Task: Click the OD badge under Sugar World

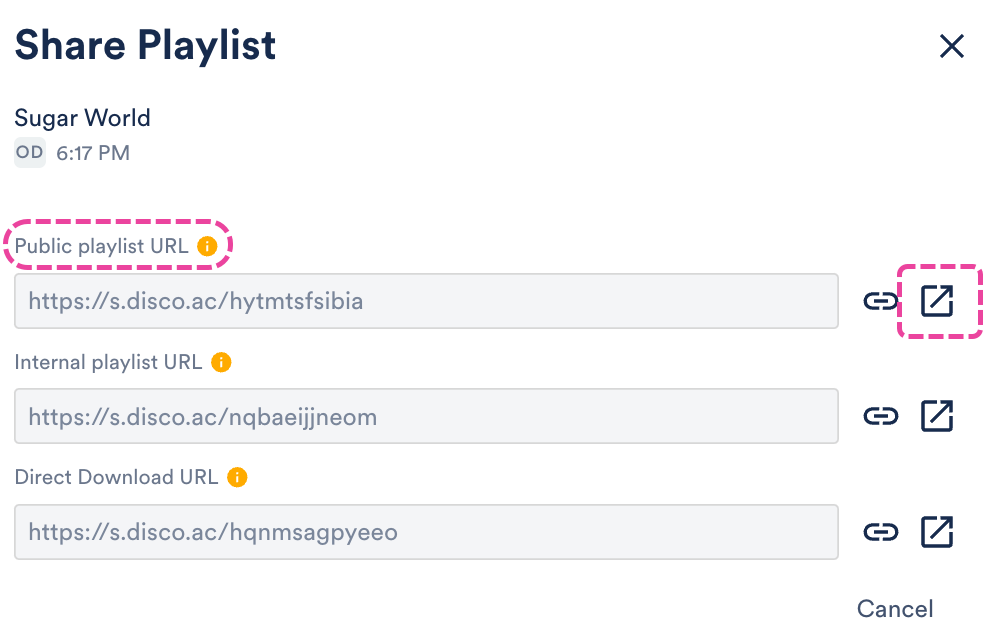Action: pos(29,153)
